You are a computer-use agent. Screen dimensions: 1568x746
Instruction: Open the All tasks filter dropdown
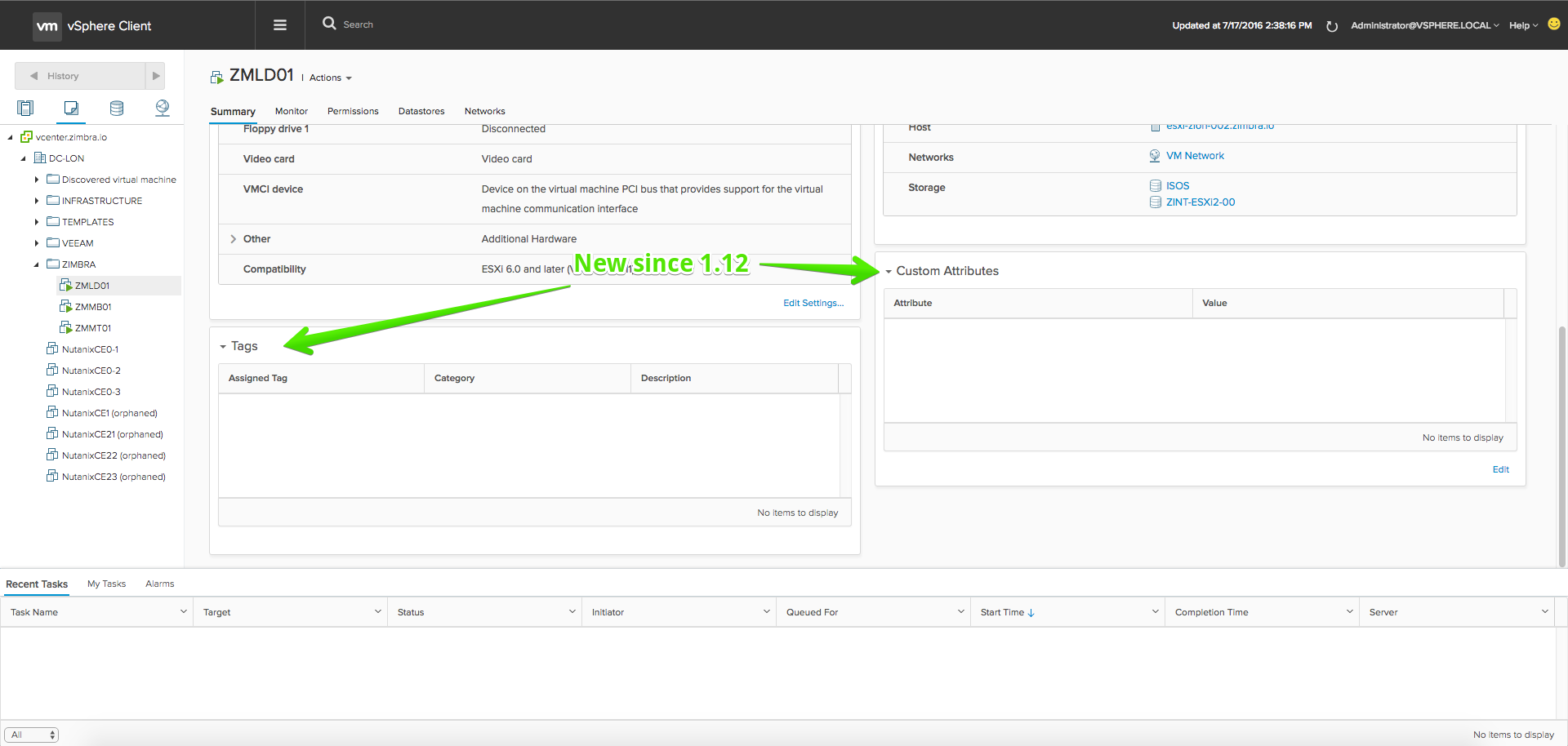(31, 735)
